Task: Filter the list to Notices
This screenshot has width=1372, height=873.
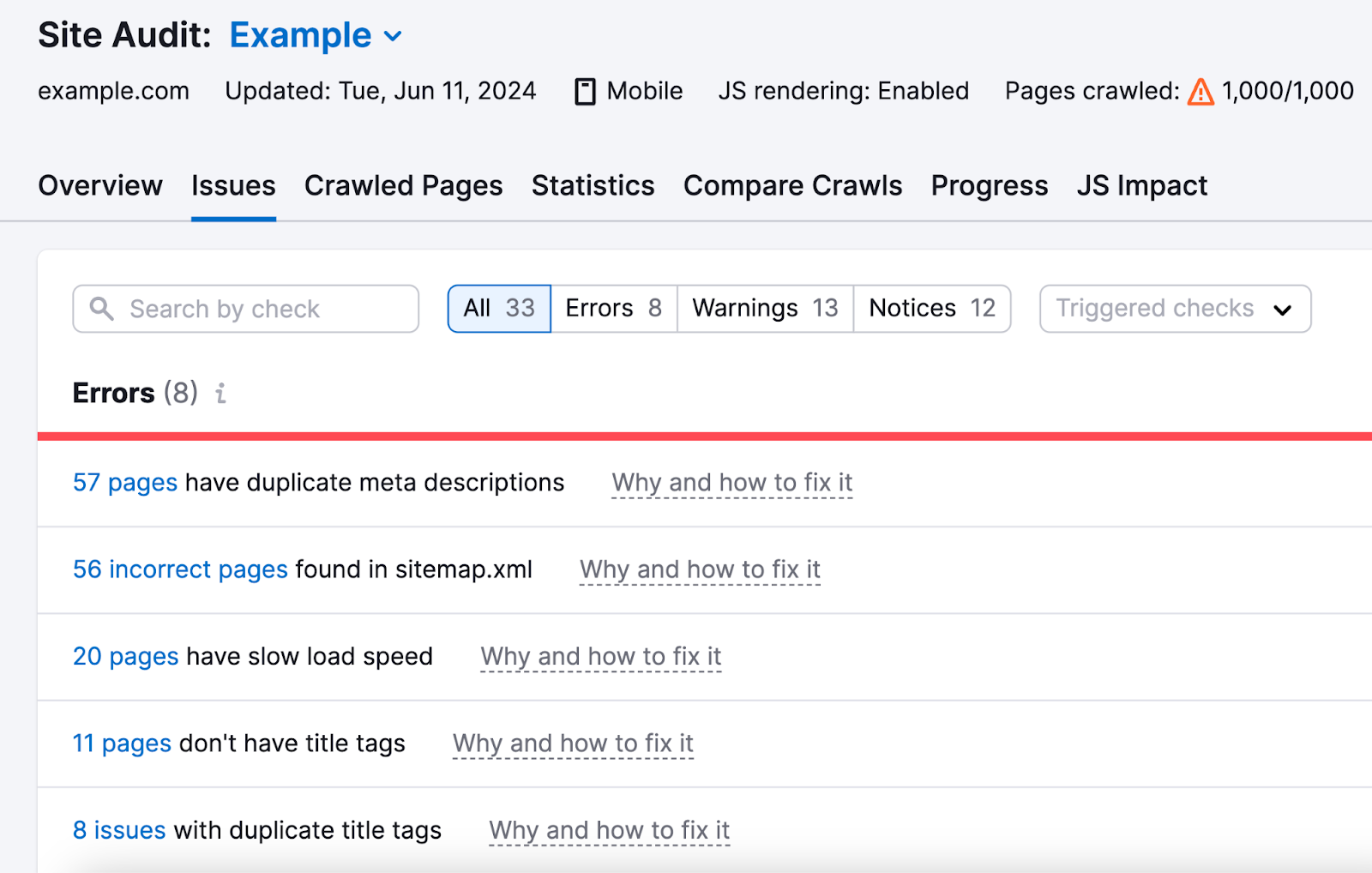Action: click(931, 308)
